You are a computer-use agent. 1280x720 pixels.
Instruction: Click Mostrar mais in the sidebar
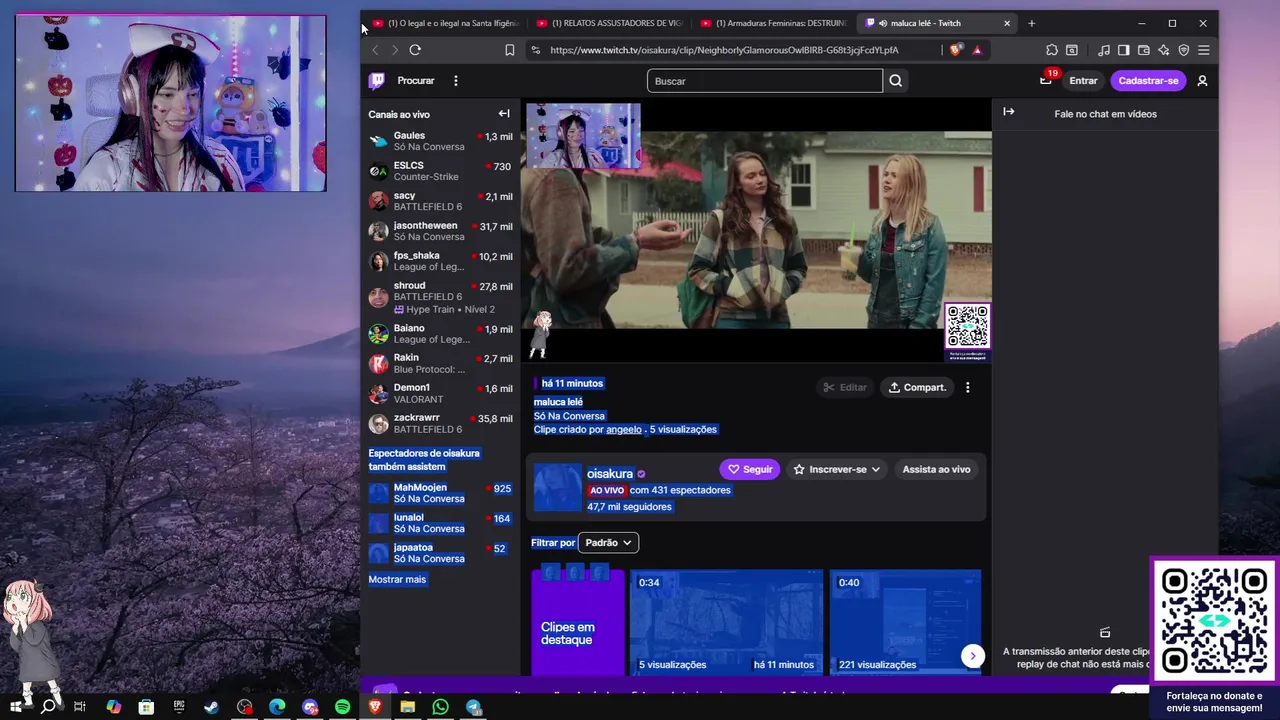click(397, 579)
